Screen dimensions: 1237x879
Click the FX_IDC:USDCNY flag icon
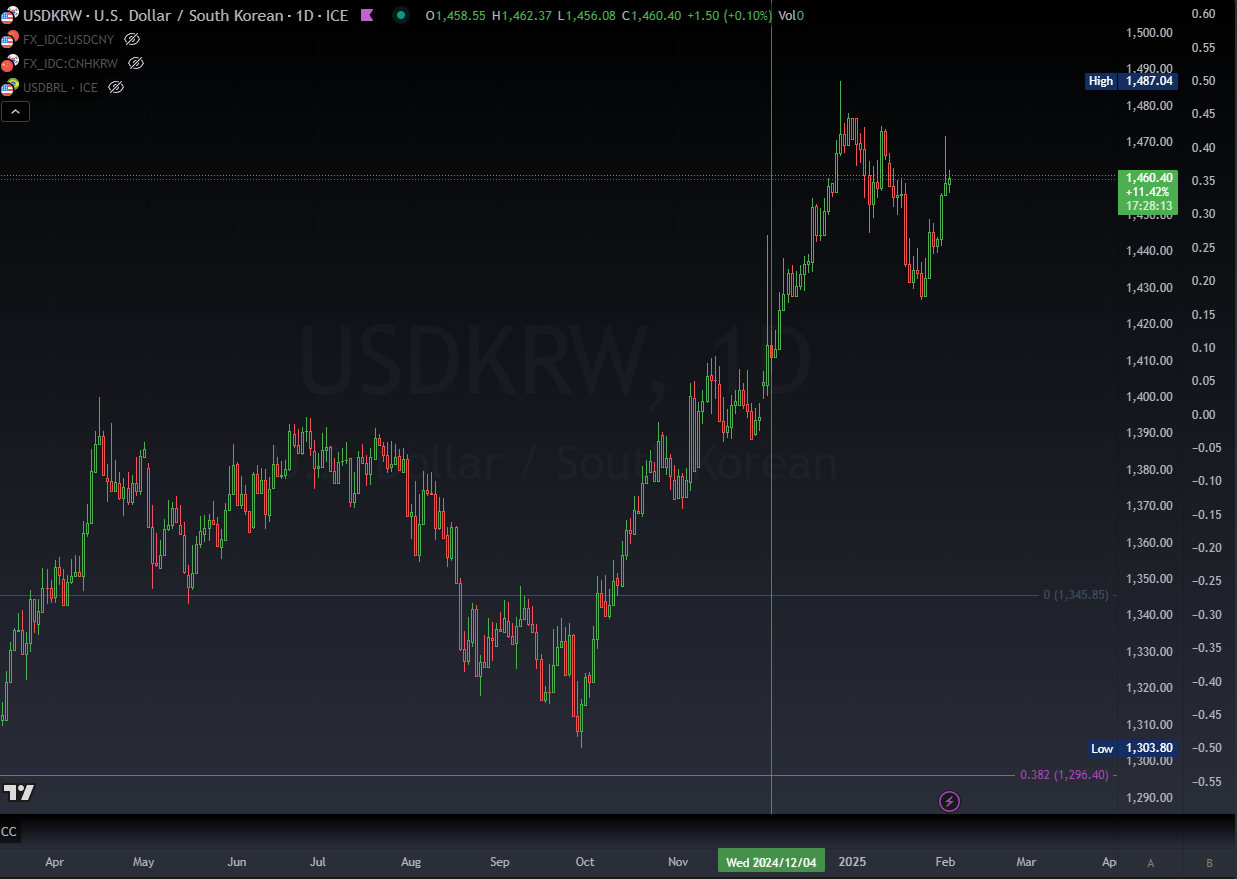pos(9,40)
